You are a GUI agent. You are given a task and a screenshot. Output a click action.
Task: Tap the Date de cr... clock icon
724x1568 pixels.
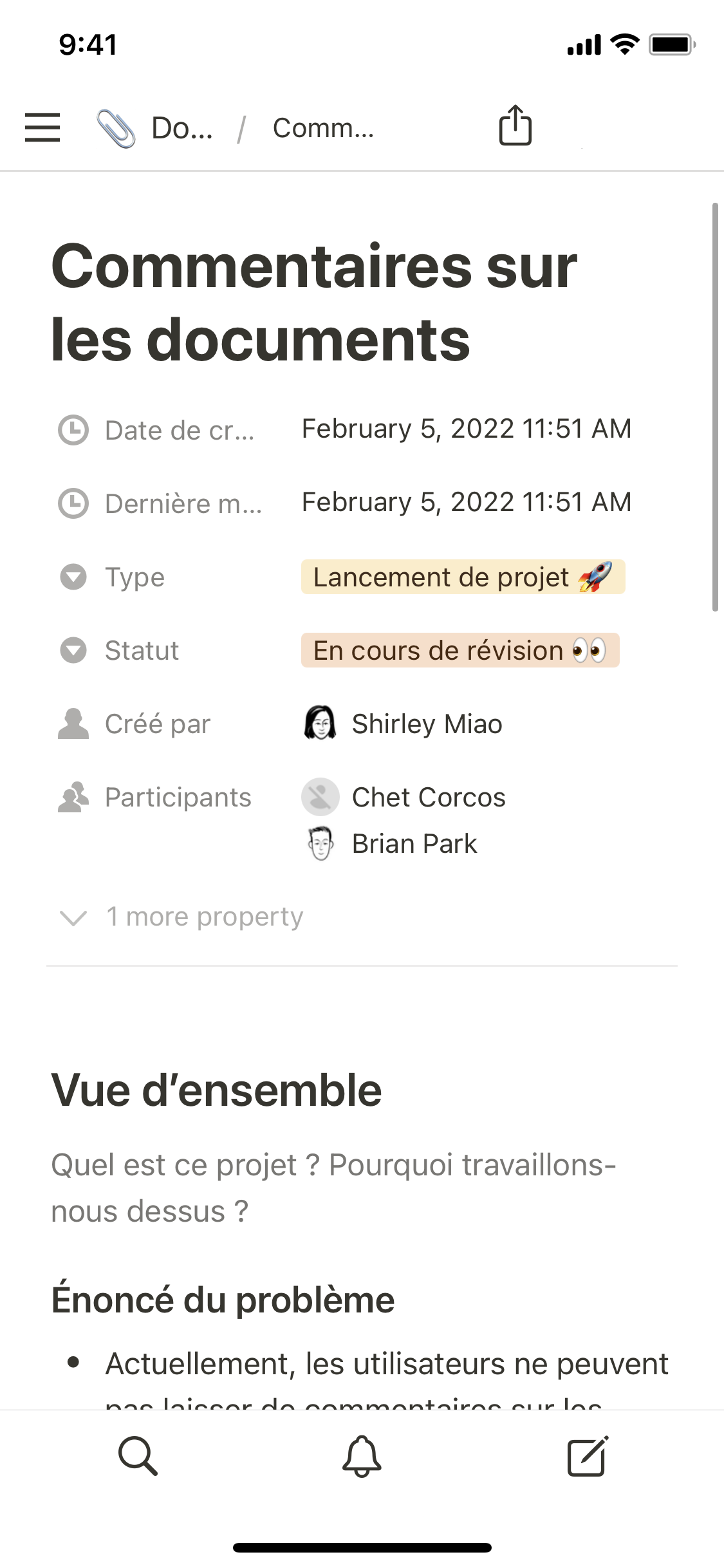coord(73,430)
